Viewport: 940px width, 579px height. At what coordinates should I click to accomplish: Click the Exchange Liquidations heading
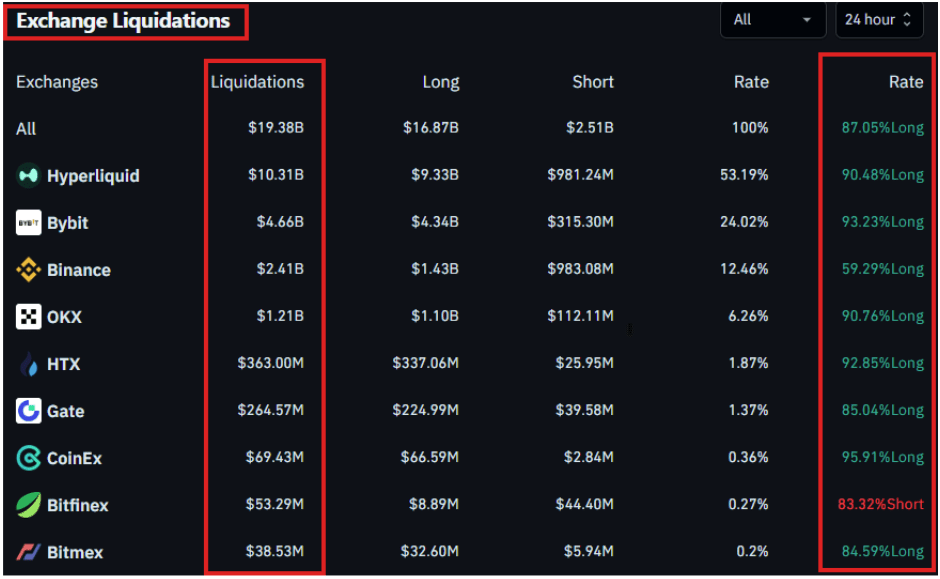click(123, 20)
